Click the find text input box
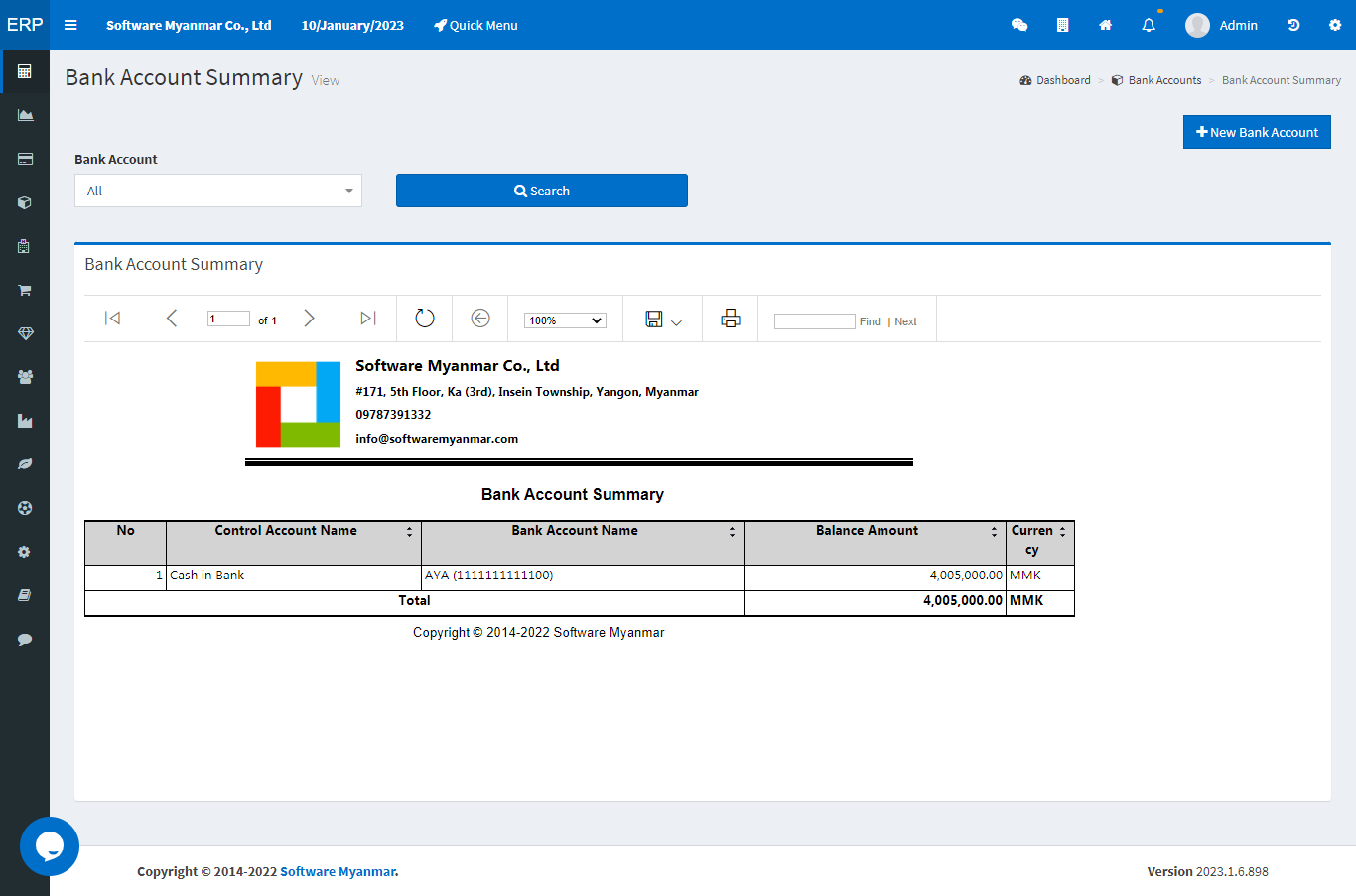 click(x=815, y=321)
